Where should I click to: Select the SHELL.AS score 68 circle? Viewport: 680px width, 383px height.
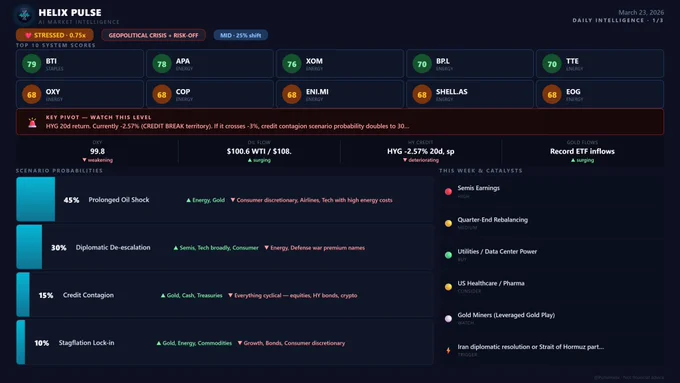coord(422,95)
